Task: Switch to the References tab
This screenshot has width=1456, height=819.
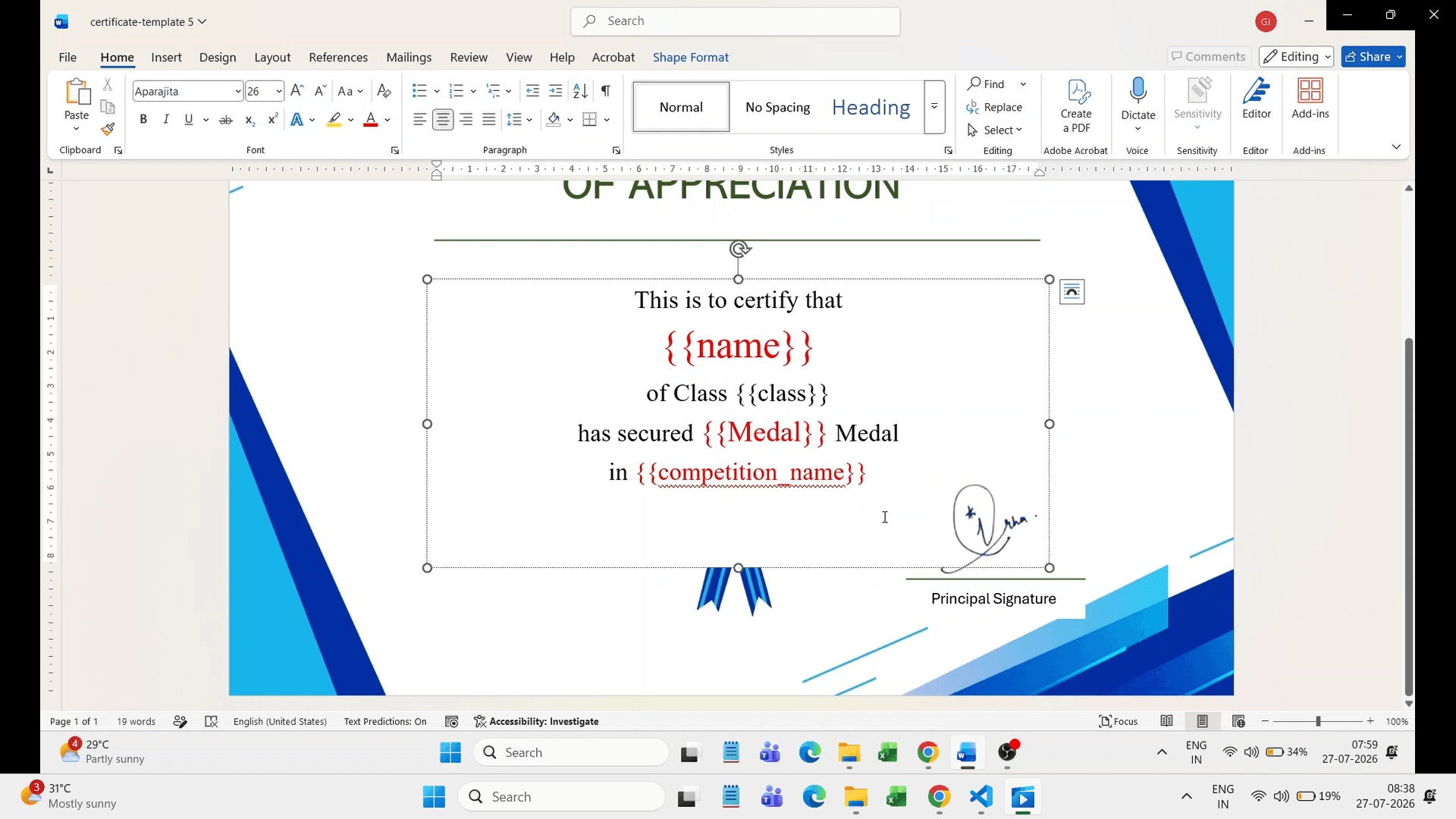Action: pos(338,57)
